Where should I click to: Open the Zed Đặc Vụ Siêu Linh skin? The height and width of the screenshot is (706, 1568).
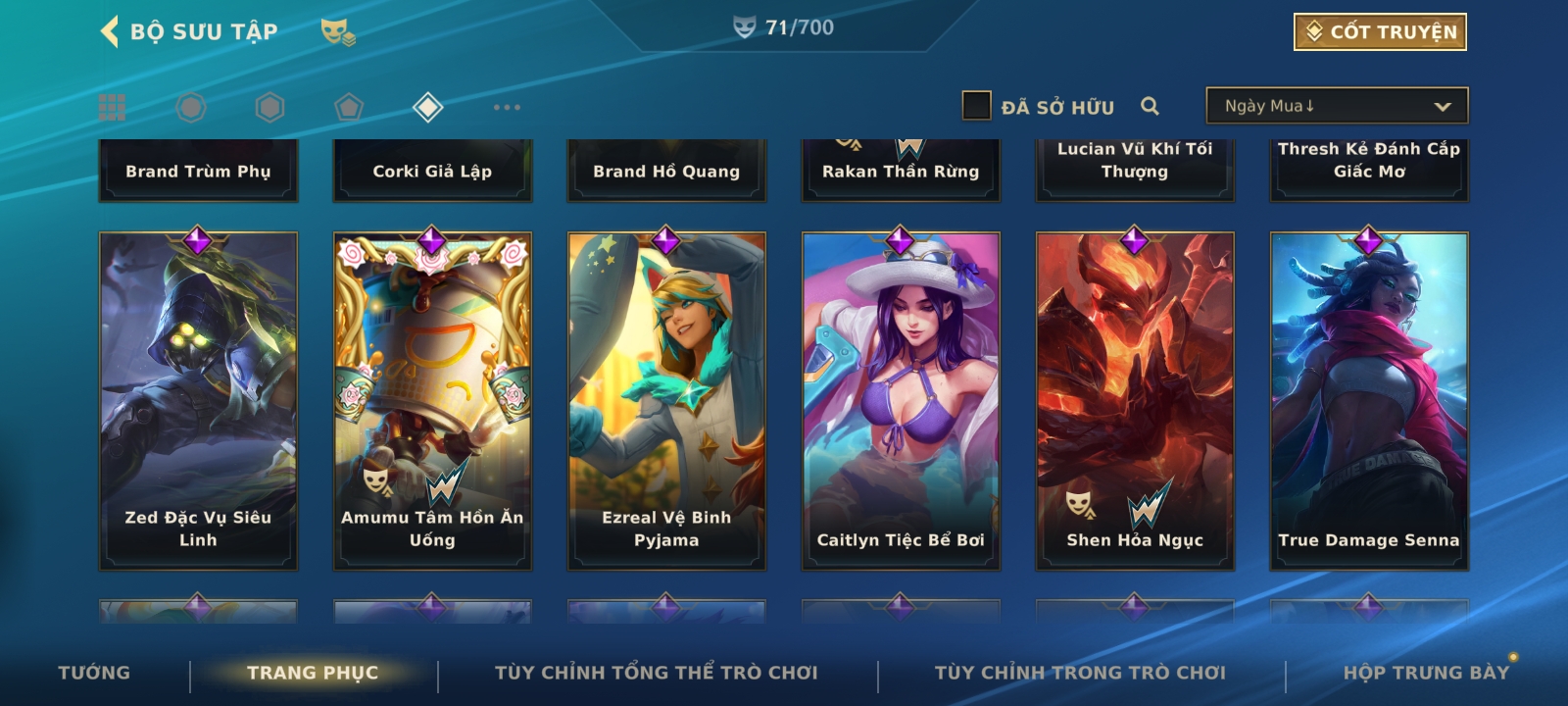pyautogui.click(x=198, y=401)
